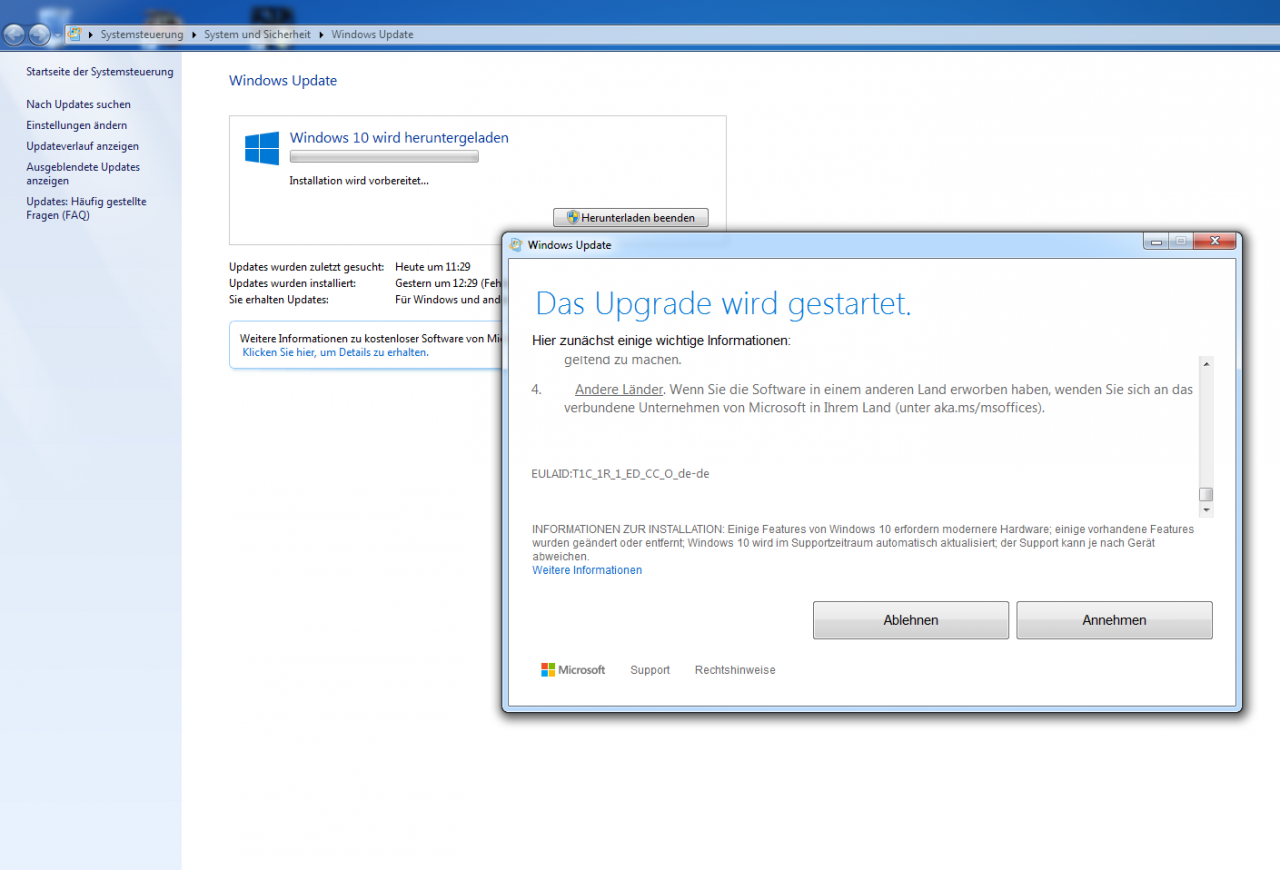Expand arrow before Systemsteuerung breadcrumb

click(x=90, y=34)
